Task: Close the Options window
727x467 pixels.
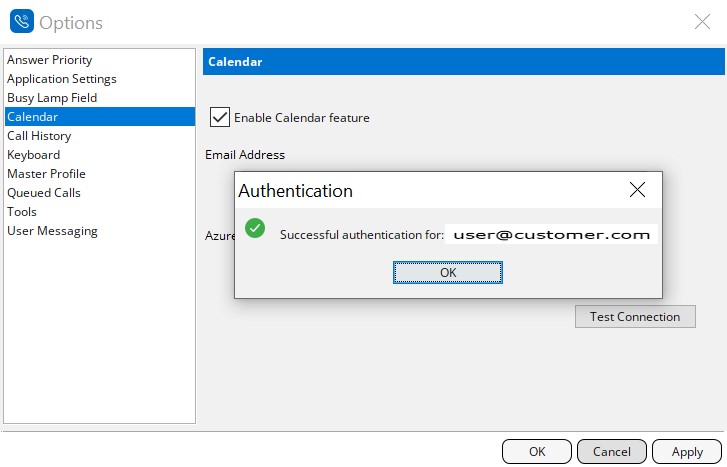Action: pos(702,21)
